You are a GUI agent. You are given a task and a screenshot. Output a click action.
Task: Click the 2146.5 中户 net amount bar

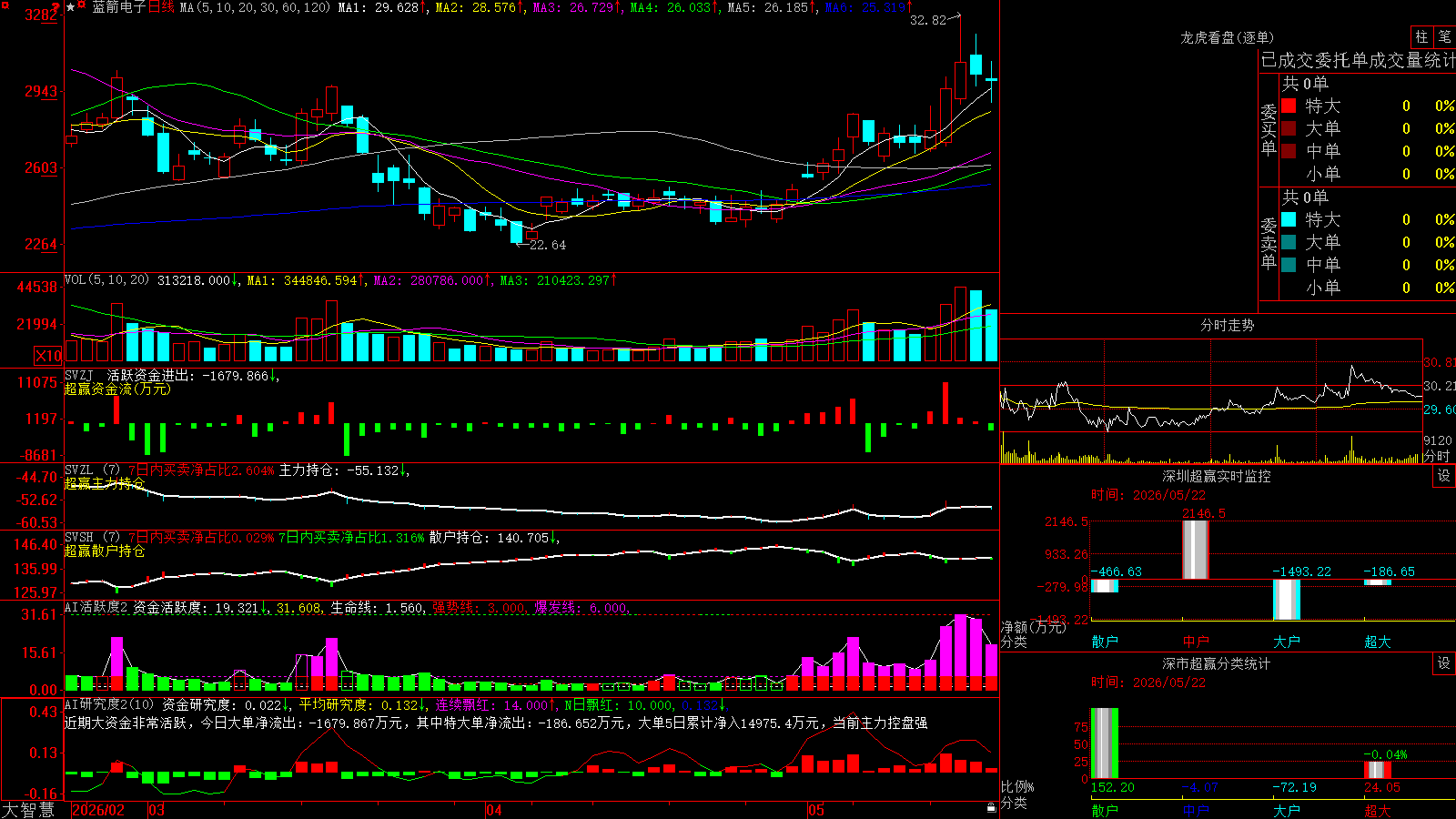(1196, 550)
